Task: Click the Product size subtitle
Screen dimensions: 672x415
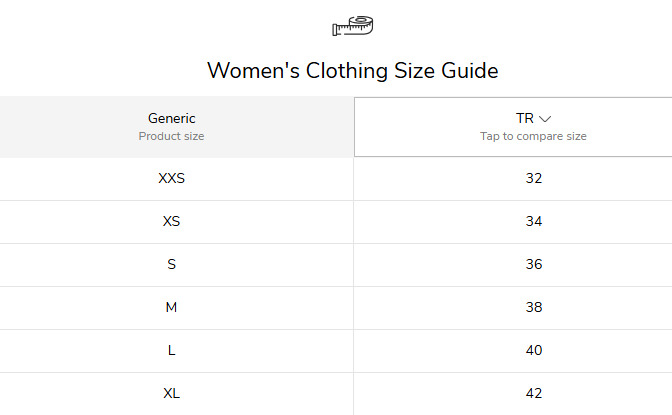Action: (x=171, y=136)
